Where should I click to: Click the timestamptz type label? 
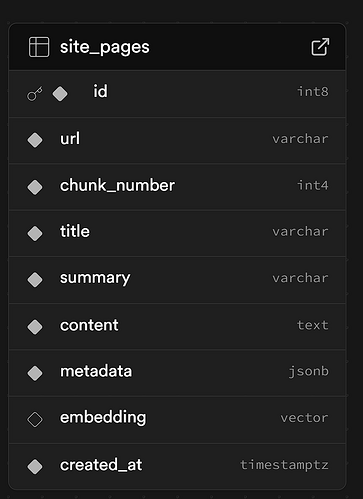[284, 465]
